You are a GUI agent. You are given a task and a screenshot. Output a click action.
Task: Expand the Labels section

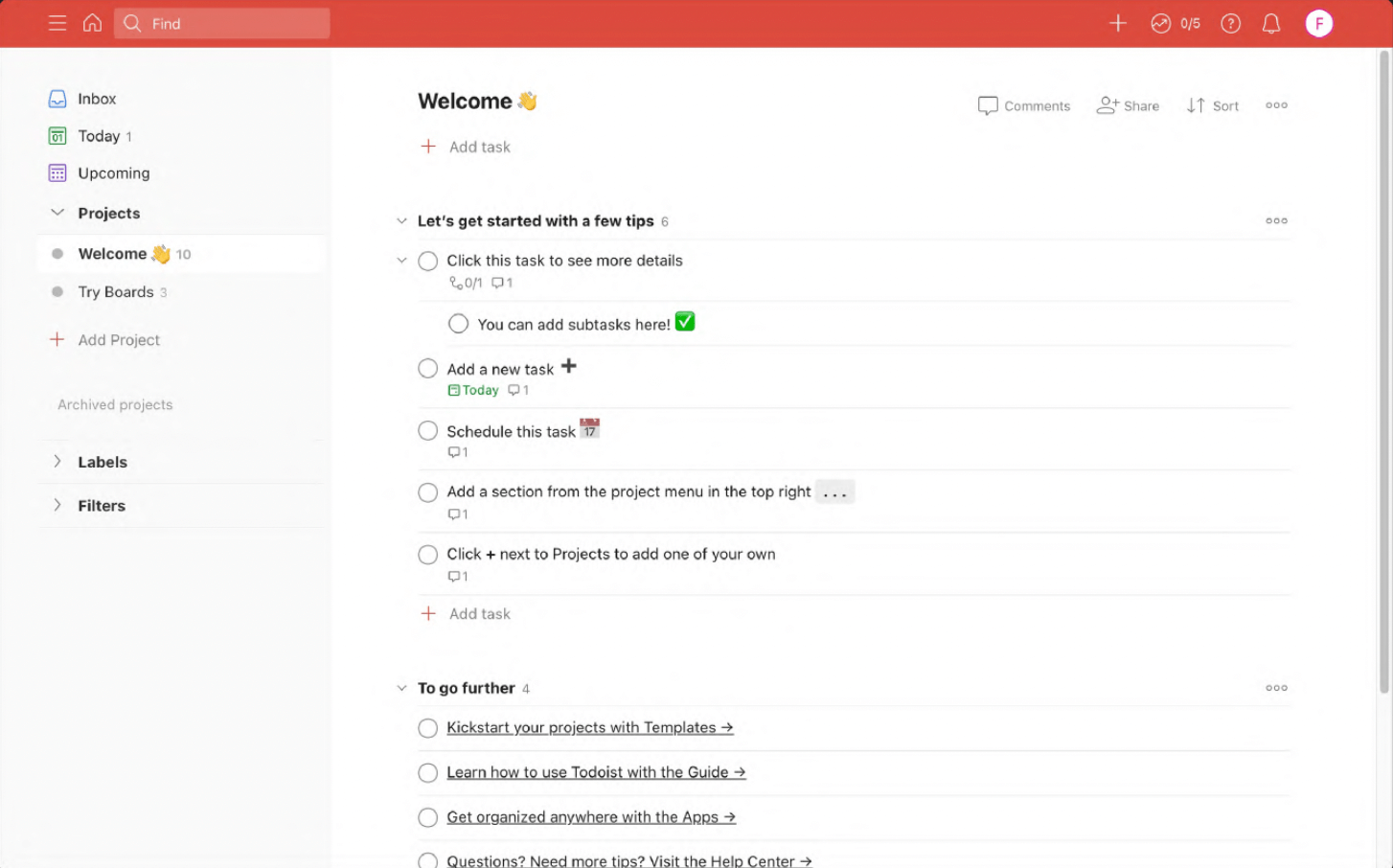(x=57, y=462)
